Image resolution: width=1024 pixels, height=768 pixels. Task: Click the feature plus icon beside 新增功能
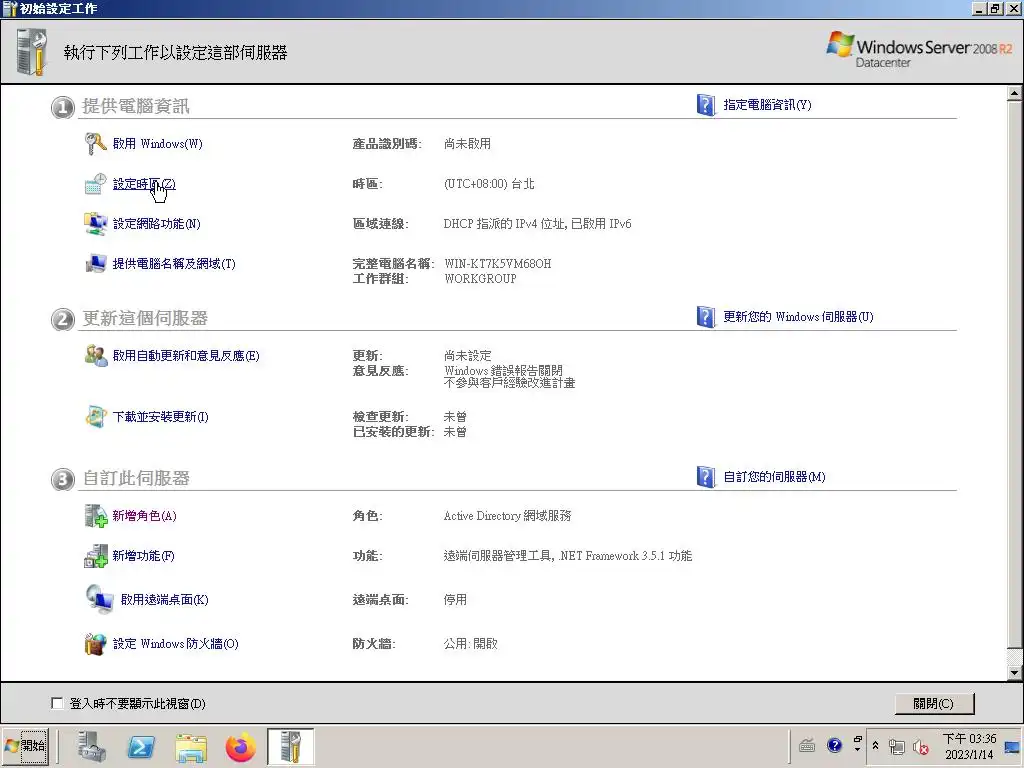pyautogui.click(x=96, y=556)
